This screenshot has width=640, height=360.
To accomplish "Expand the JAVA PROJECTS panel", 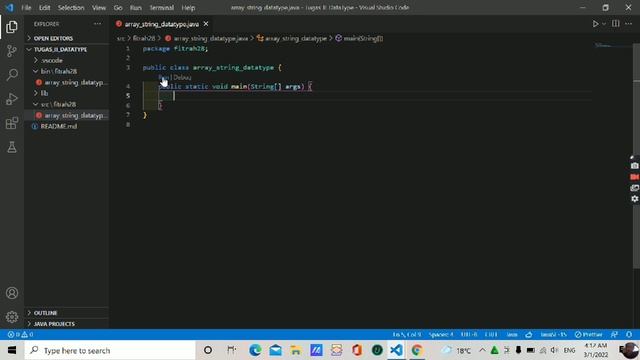I will [67, 324].
